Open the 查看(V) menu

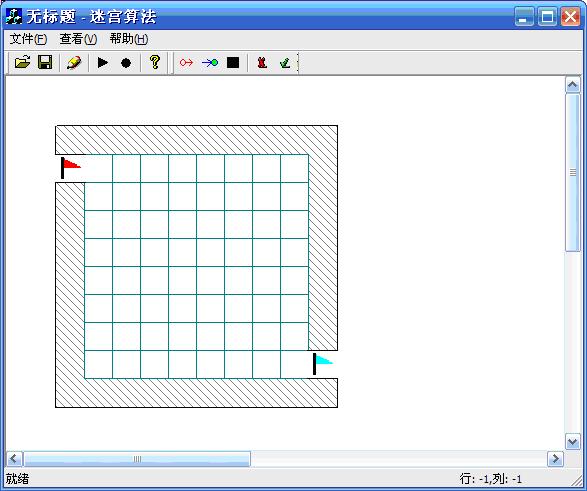point(78,39)
